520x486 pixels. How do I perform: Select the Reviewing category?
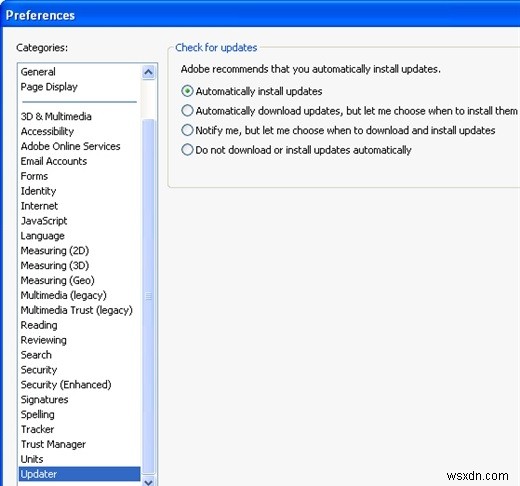pyautogui.click(x=44, y=340)
